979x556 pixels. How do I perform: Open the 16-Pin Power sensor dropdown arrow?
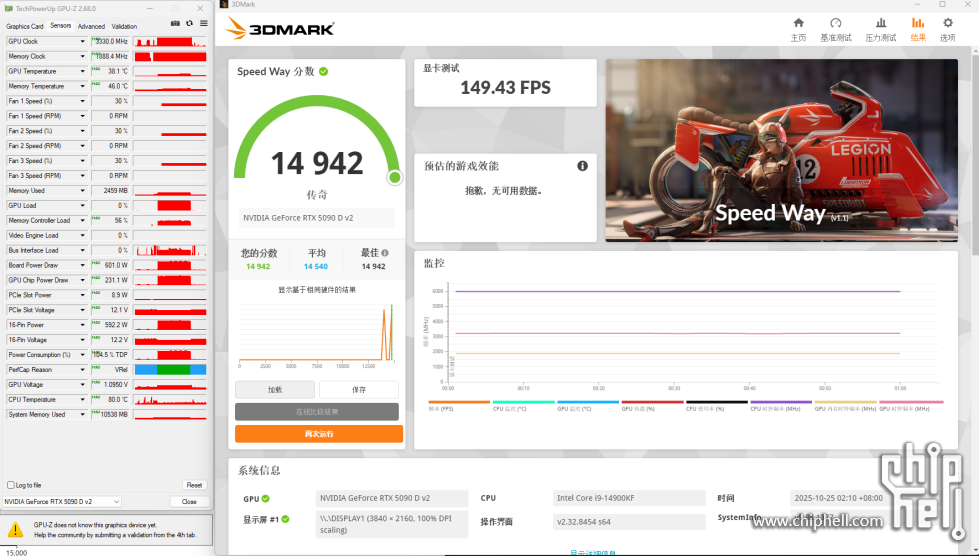point(82,324)
